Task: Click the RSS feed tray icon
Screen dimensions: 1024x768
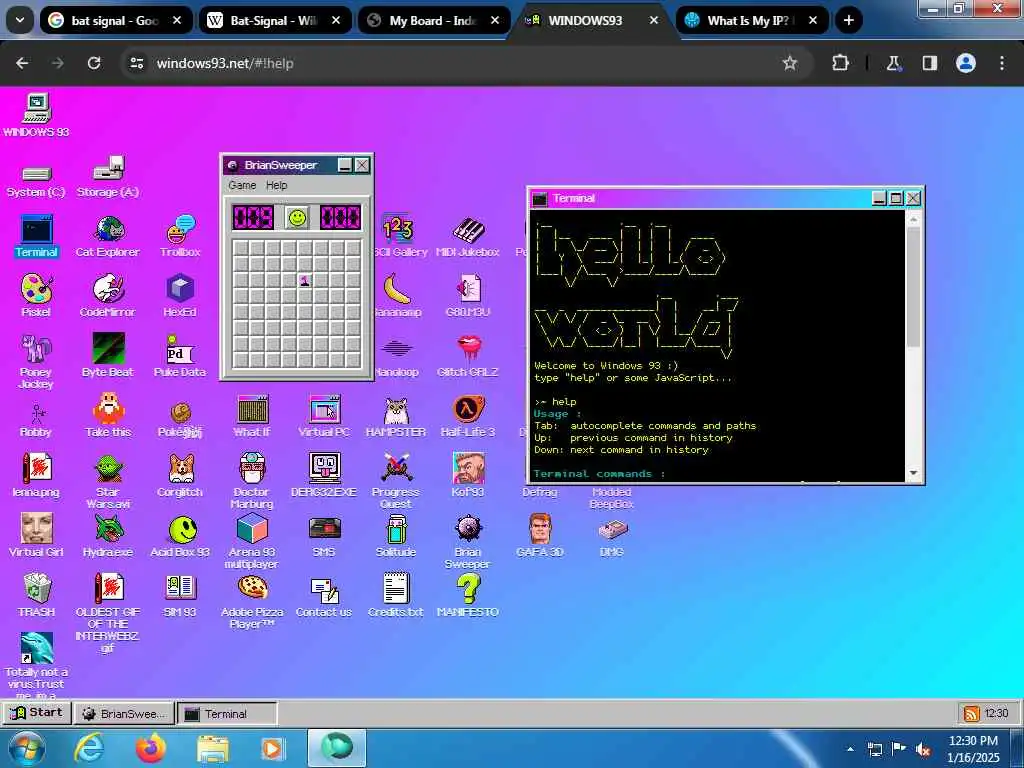Action: pyautogui.click(x=972, y=713)
